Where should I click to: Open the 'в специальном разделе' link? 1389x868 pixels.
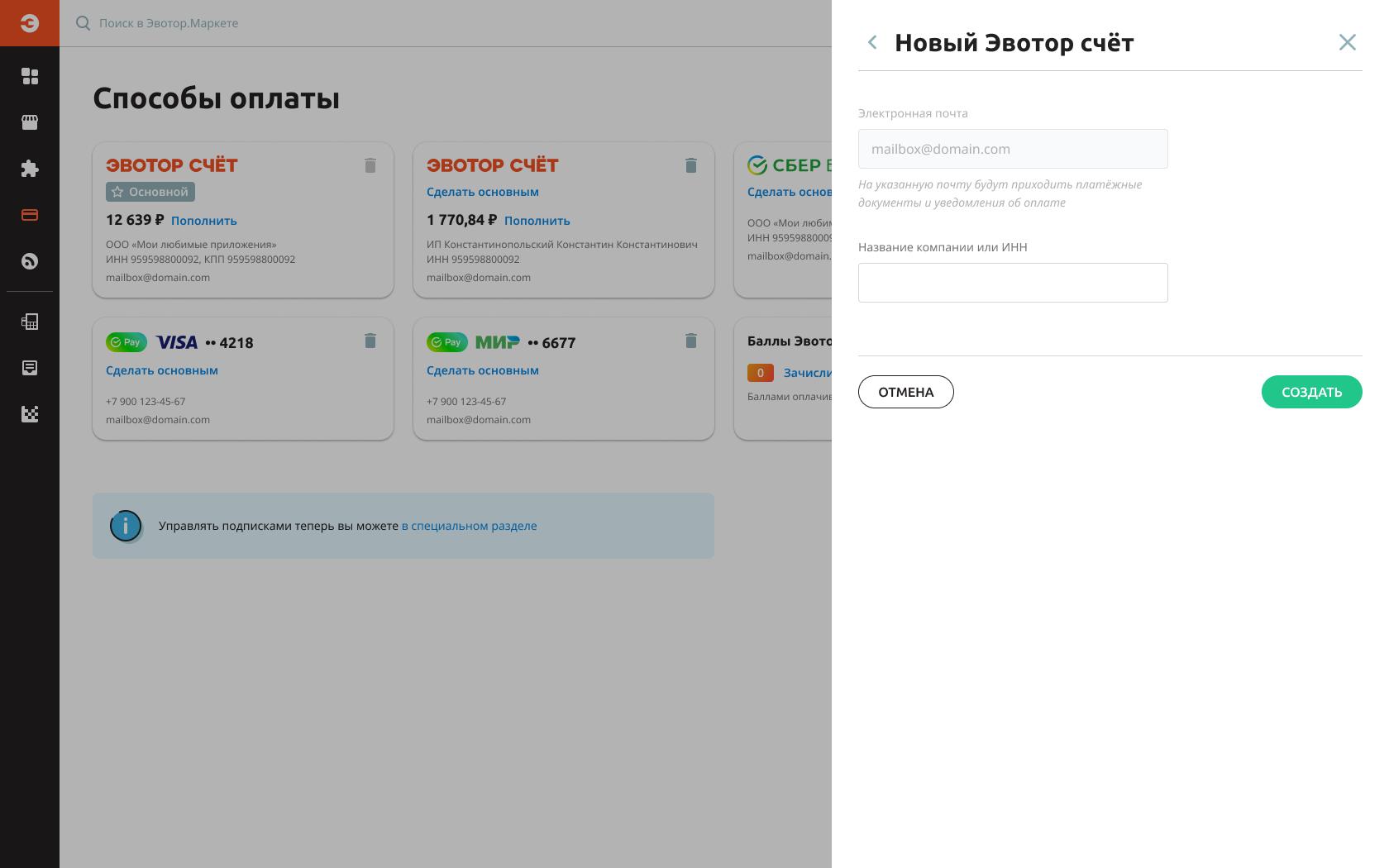click(469, 526)
